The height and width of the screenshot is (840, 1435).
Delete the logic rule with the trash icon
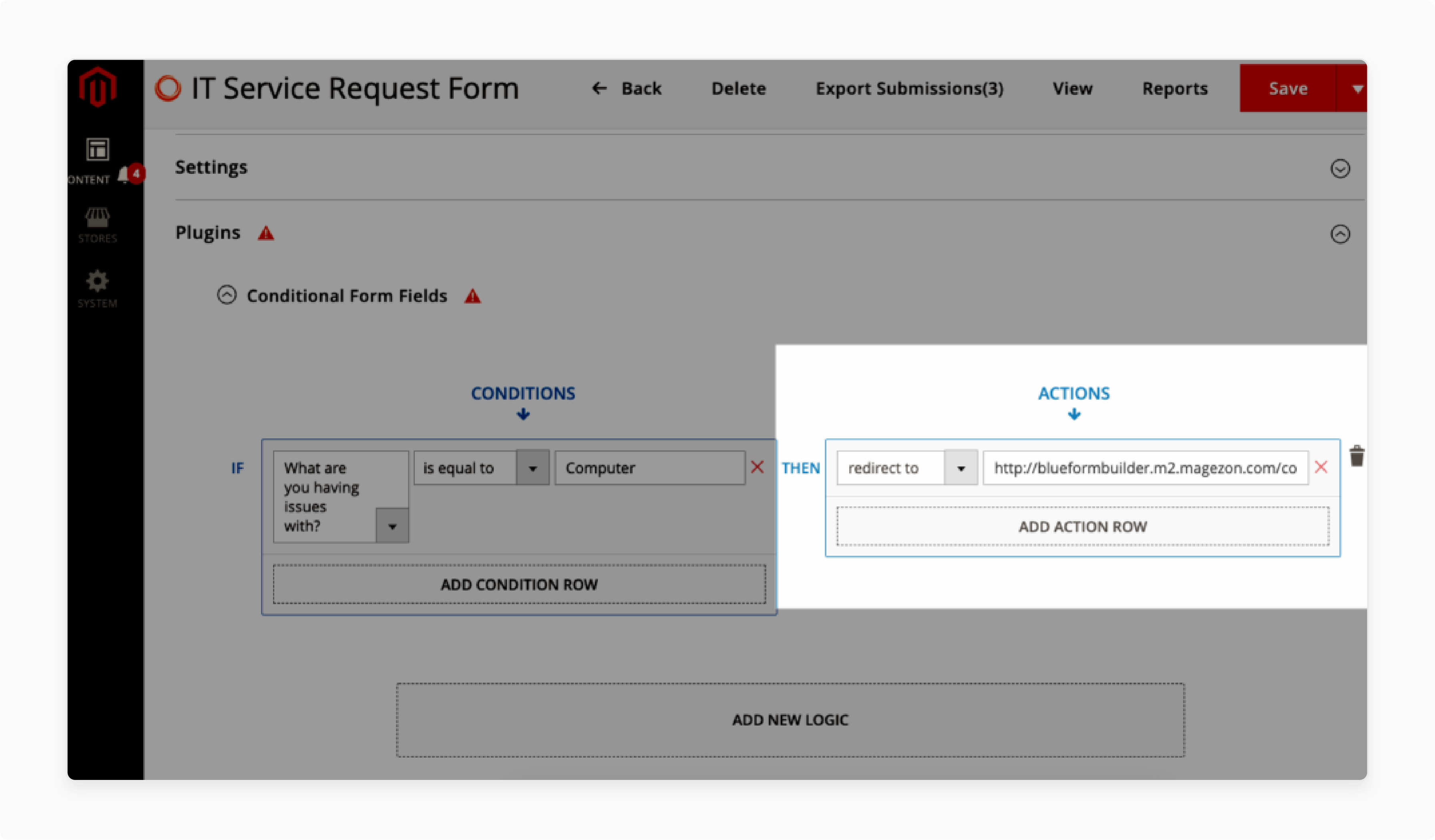(1357, 456)
